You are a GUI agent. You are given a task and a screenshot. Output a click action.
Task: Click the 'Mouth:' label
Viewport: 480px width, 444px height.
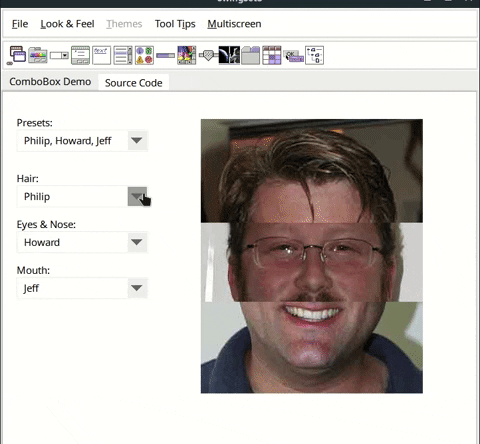coord(33,270)
